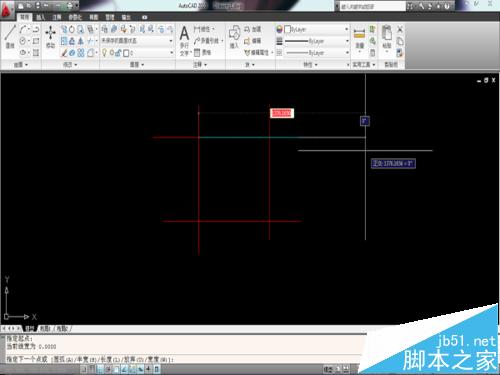Click the Model space status button

pyautogui.click(x=328, y=369)
